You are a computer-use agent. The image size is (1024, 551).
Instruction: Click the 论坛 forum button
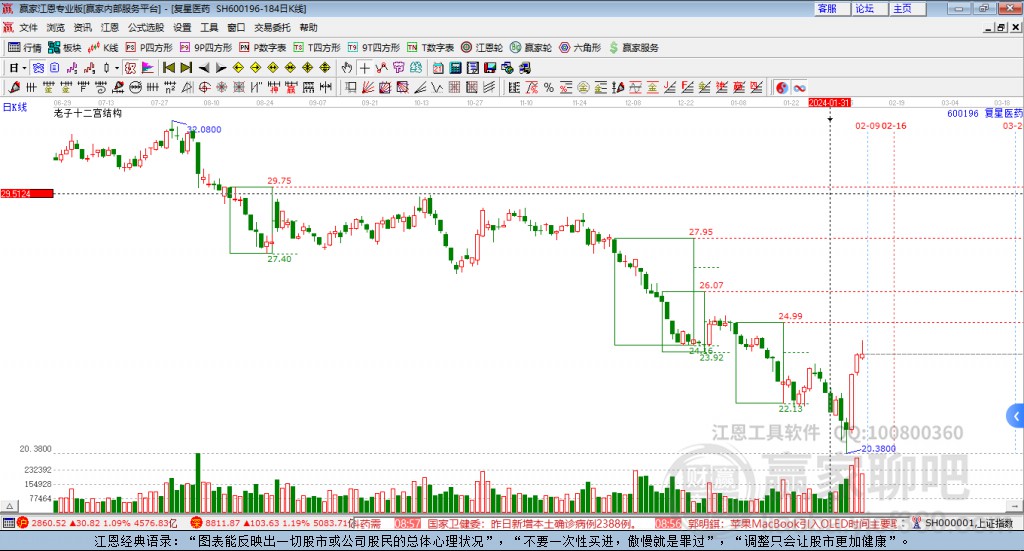[x=869, y=8]
